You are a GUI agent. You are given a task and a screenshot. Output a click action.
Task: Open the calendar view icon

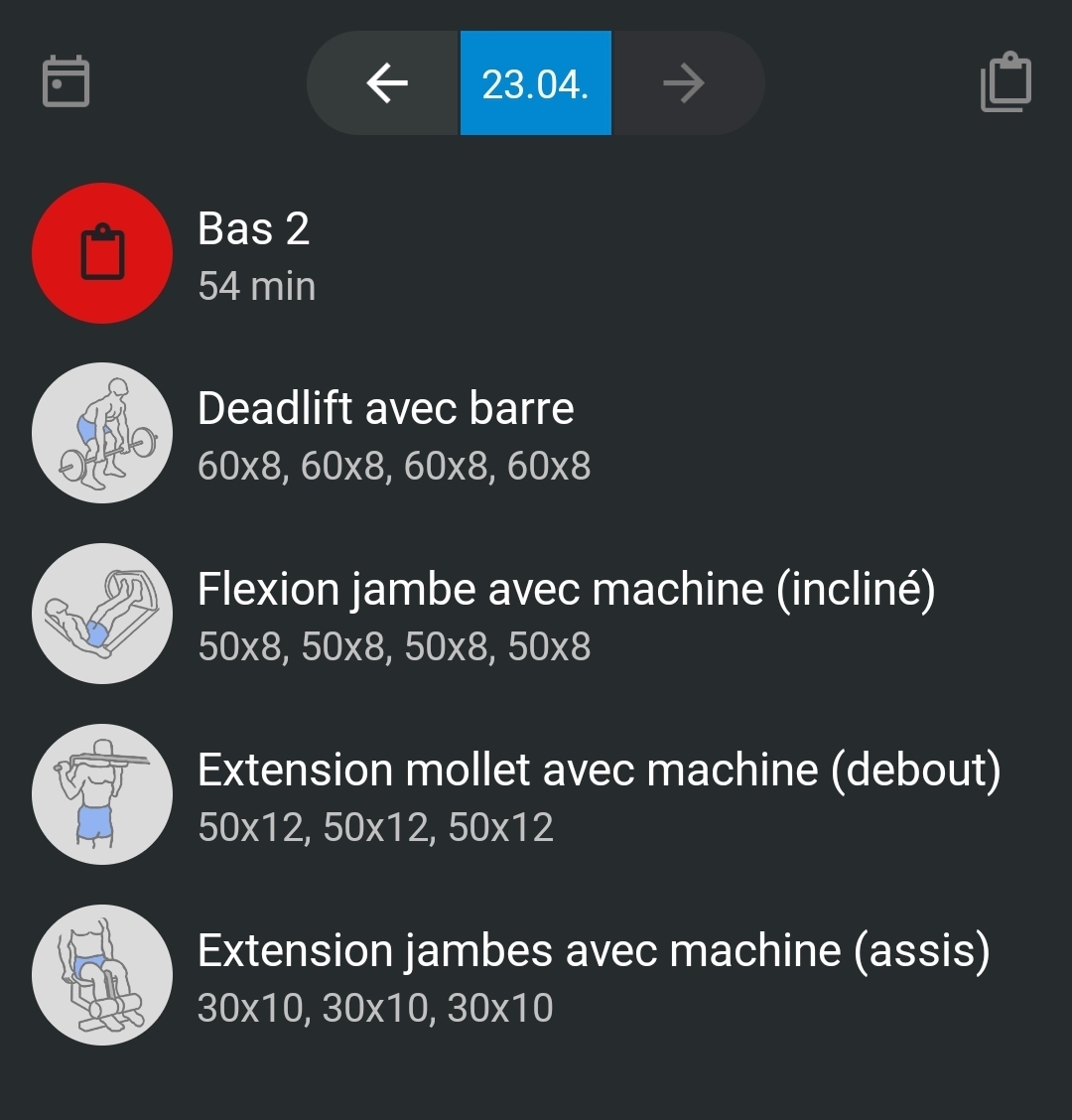click(x=67, y=82)
